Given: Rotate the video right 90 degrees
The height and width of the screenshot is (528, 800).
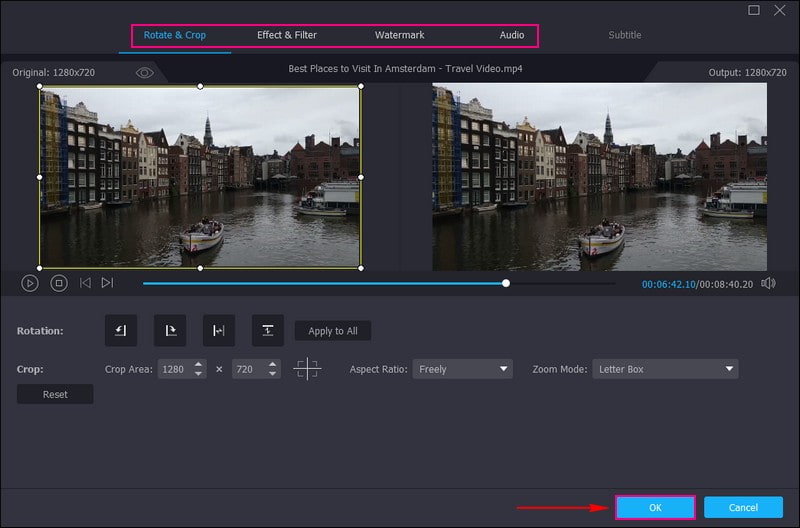Looking at the screenshot, I should point(169,331).
